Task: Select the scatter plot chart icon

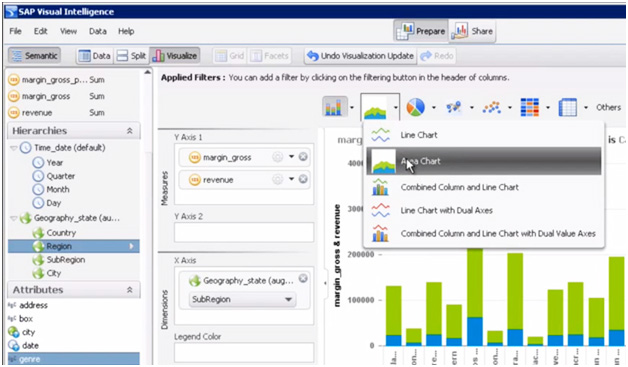Action: (x=492, y=107)
